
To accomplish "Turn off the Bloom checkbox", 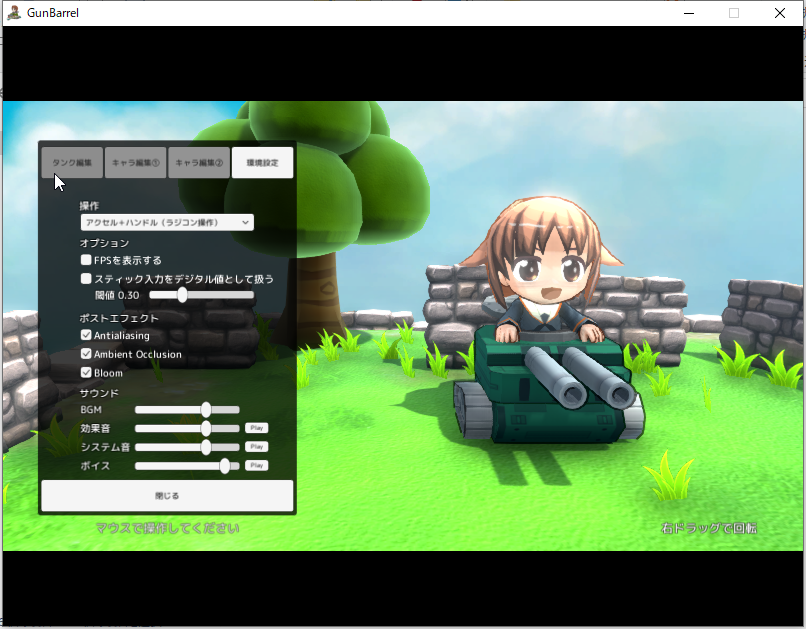I will click(x=86, y=373).
